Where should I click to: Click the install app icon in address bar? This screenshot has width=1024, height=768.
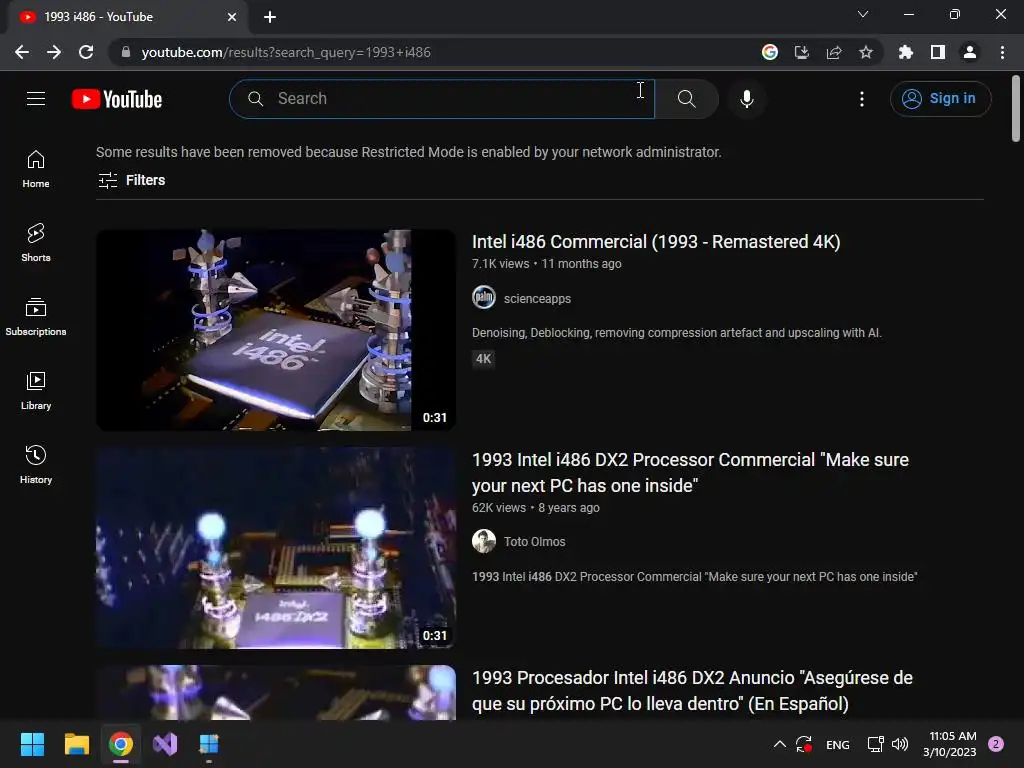802,52
